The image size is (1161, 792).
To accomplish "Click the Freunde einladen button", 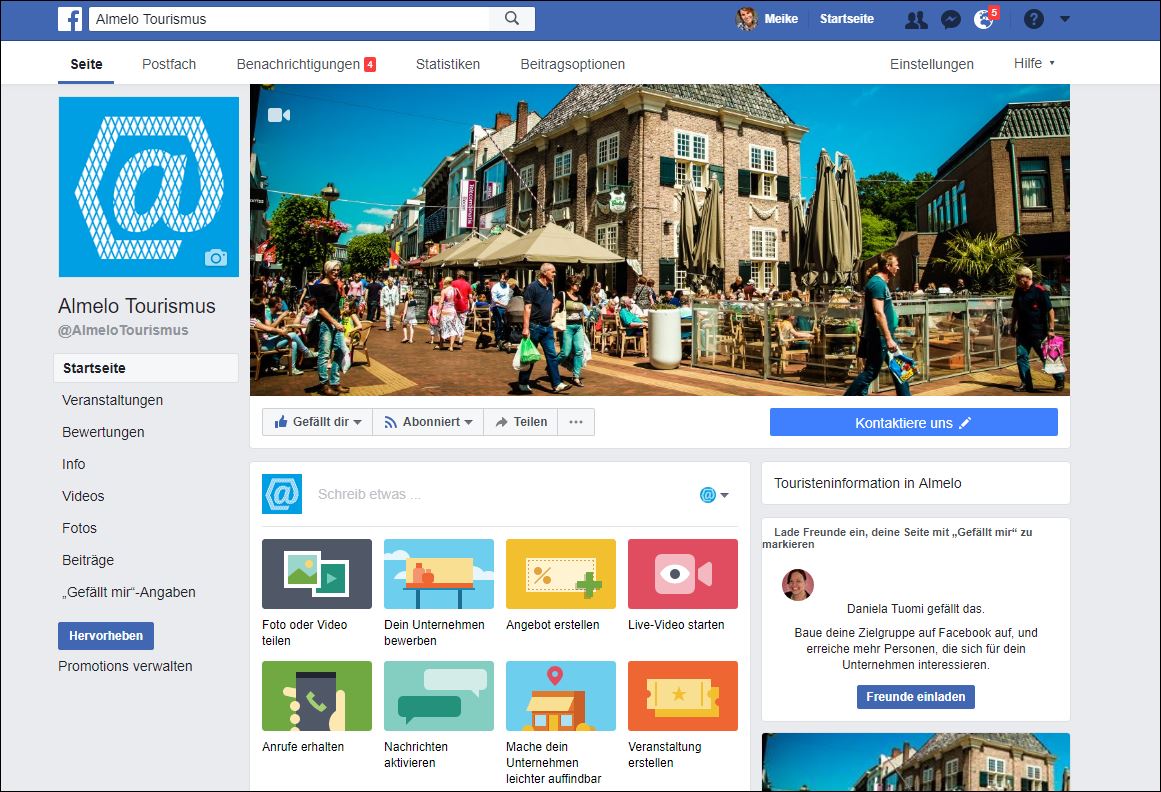I will pos(916,697).
